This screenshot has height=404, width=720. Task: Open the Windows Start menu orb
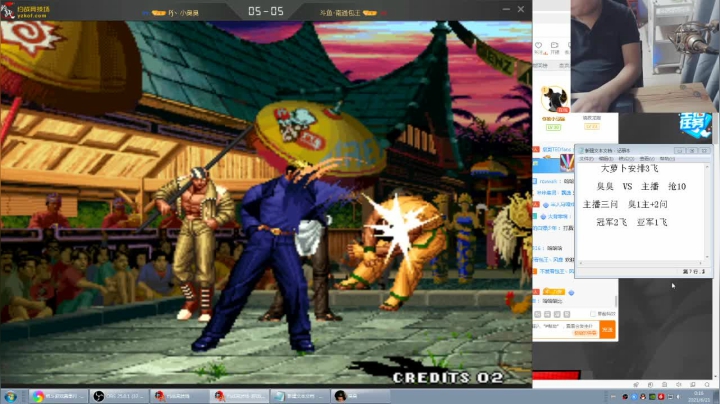tap(10, 396)
